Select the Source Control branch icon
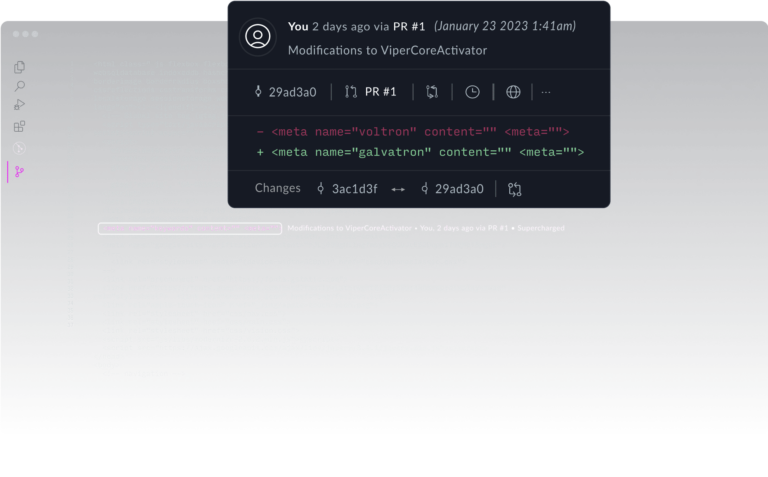 tap(19, 172)
